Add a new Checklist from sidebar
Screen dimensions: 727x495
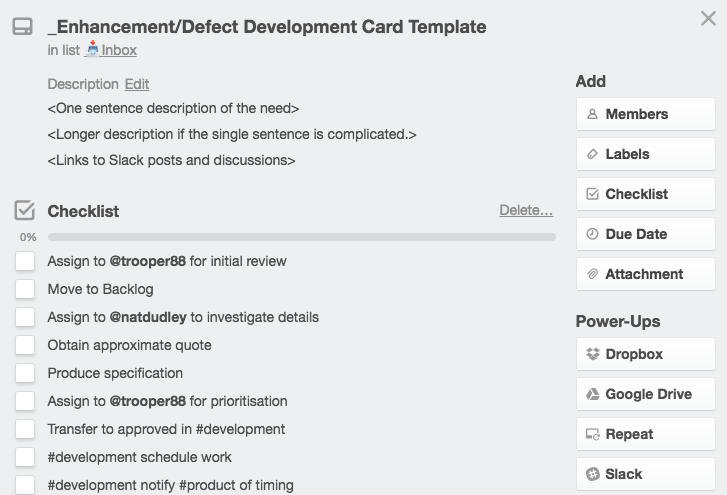pos(646,194)
